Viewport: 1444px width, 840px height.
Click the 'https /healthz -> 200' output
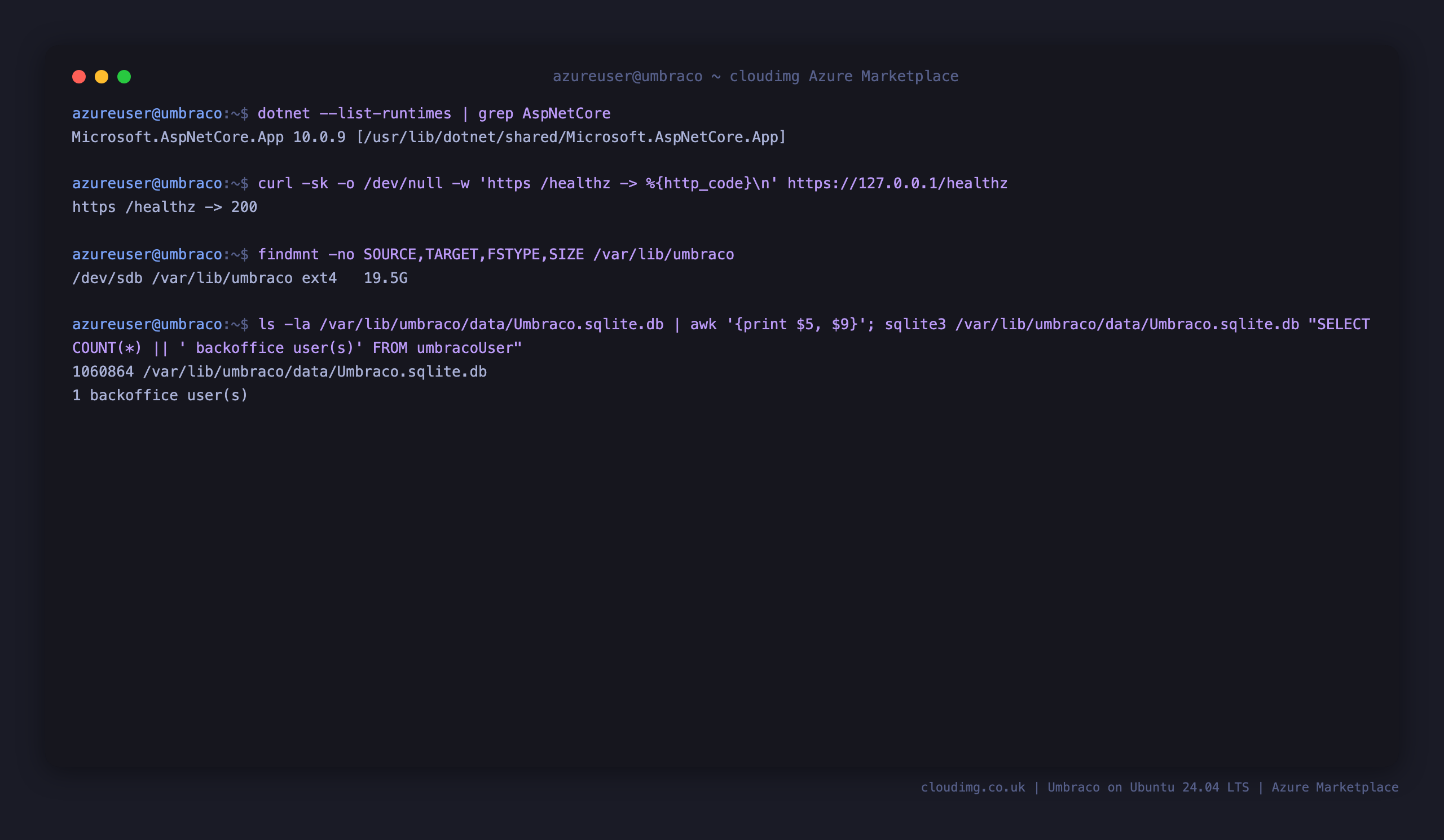click(x=165, y=207)
